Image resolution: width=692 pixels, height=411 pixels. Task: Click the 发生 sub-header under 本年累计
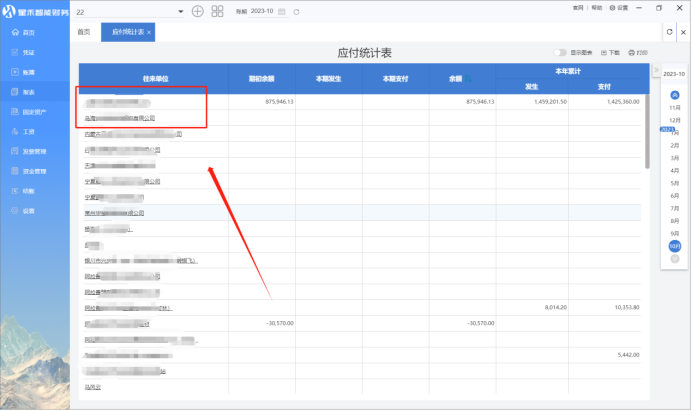click(531, 87)
